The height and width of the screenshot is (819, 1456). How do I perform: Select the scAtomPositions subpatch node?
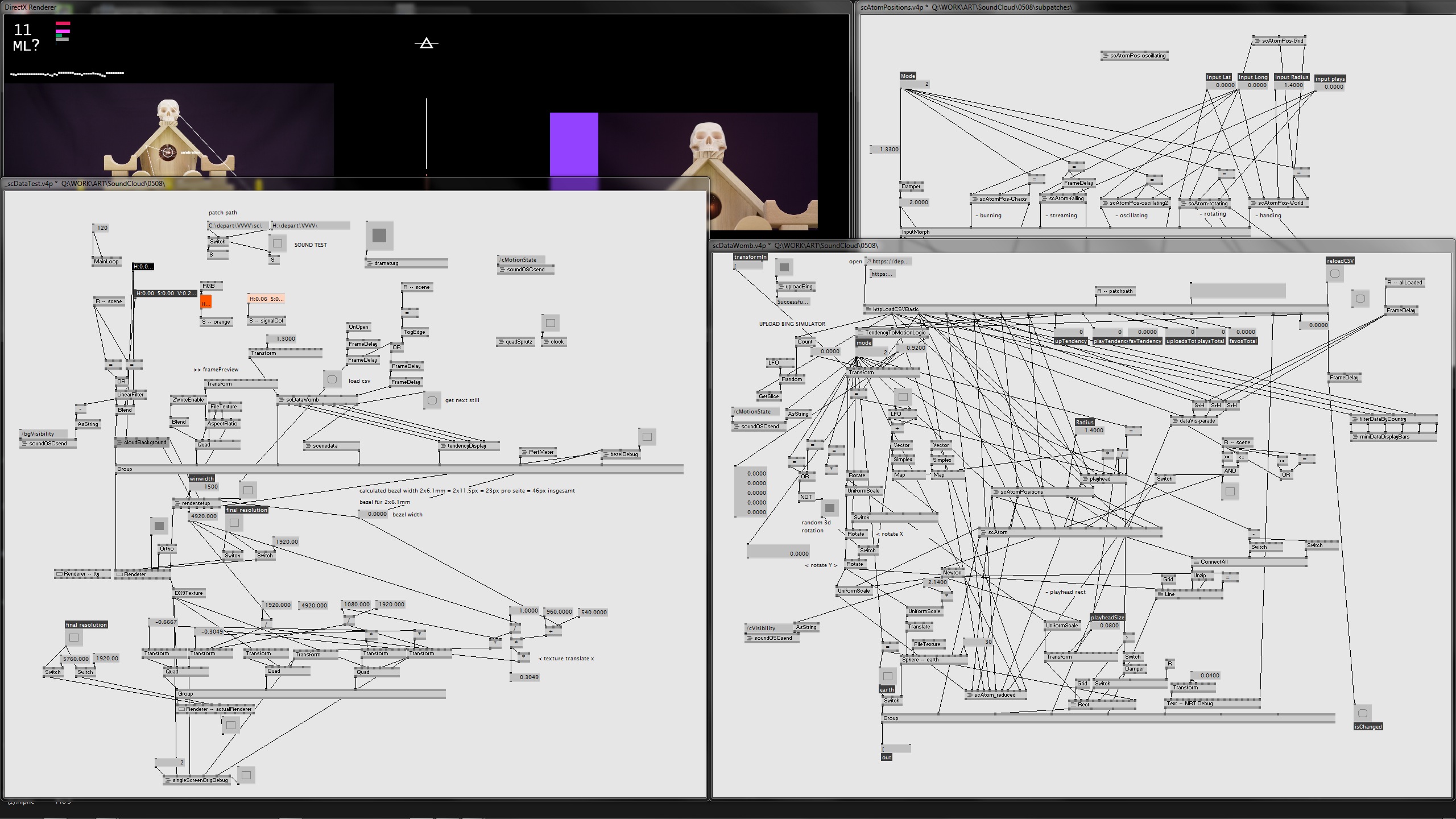[1021, 492]
